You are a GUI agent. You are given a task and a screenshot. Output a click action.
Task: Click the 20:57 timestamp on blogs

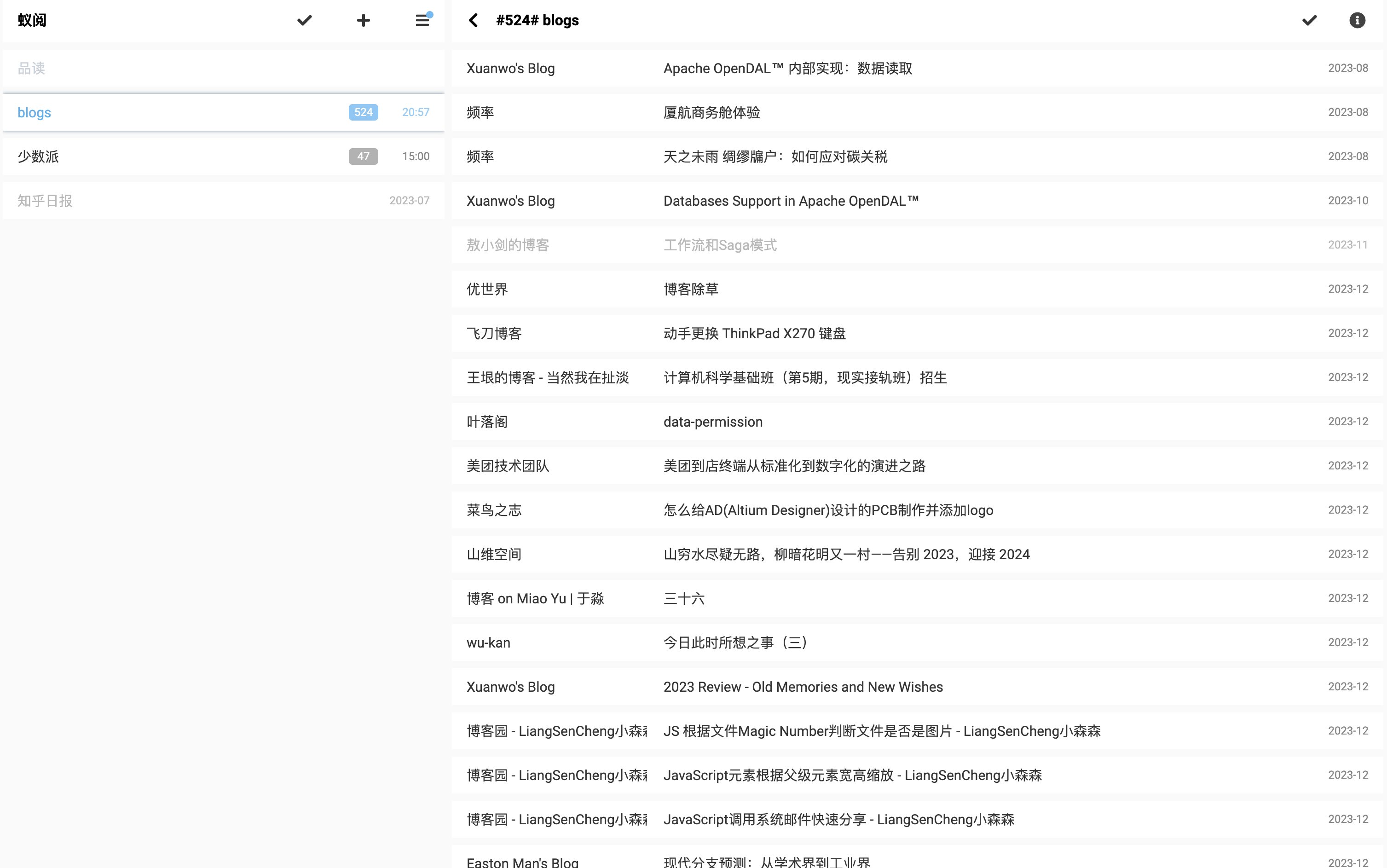click(x=416, y=112)
